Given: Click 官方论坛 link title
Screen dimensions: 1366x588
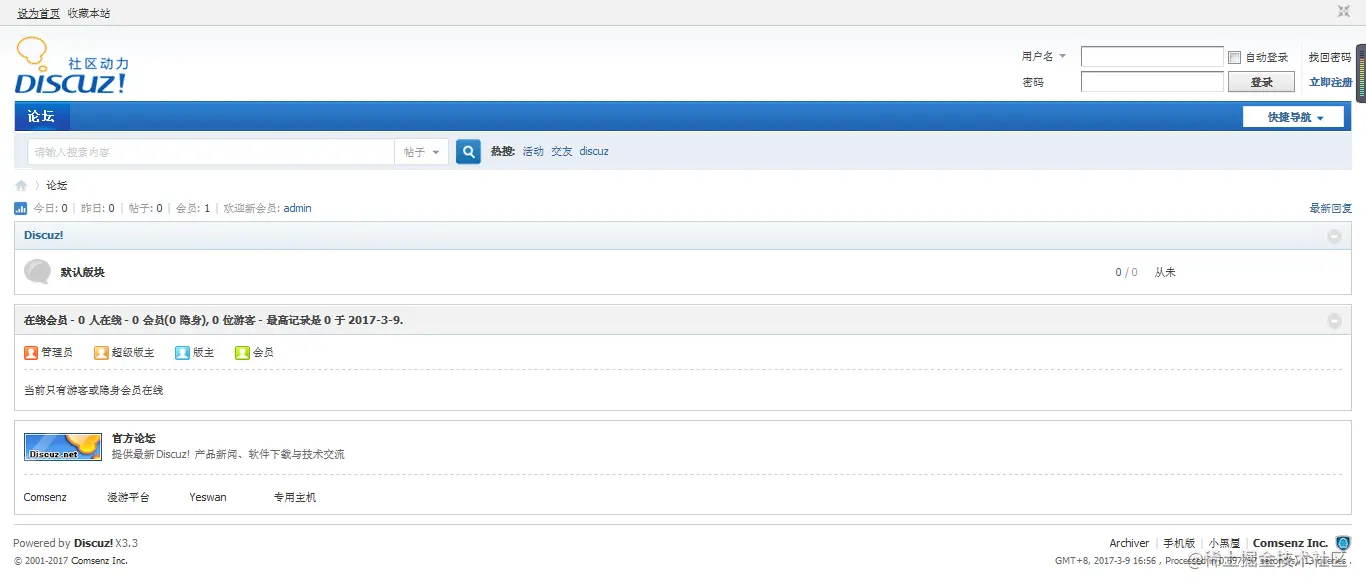Looking at the screenshot, I should (134, 438).
